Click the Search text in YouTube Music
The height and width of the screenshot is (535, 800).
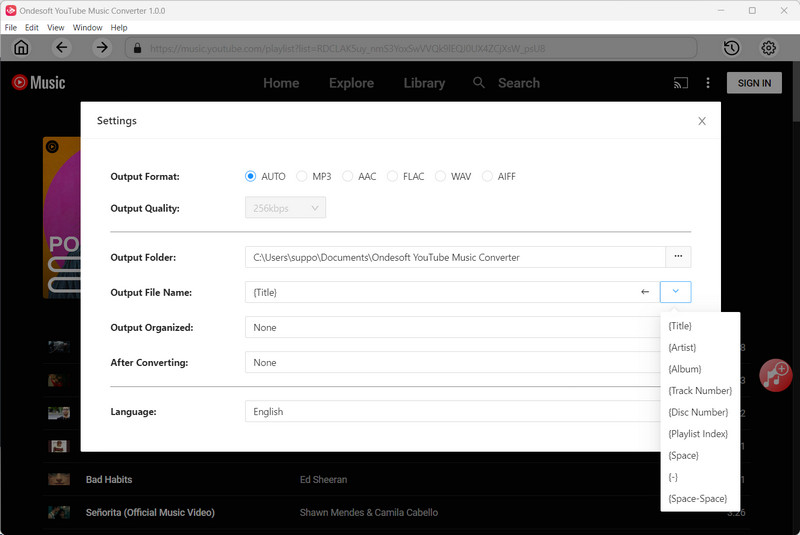(x=519, y=83)
